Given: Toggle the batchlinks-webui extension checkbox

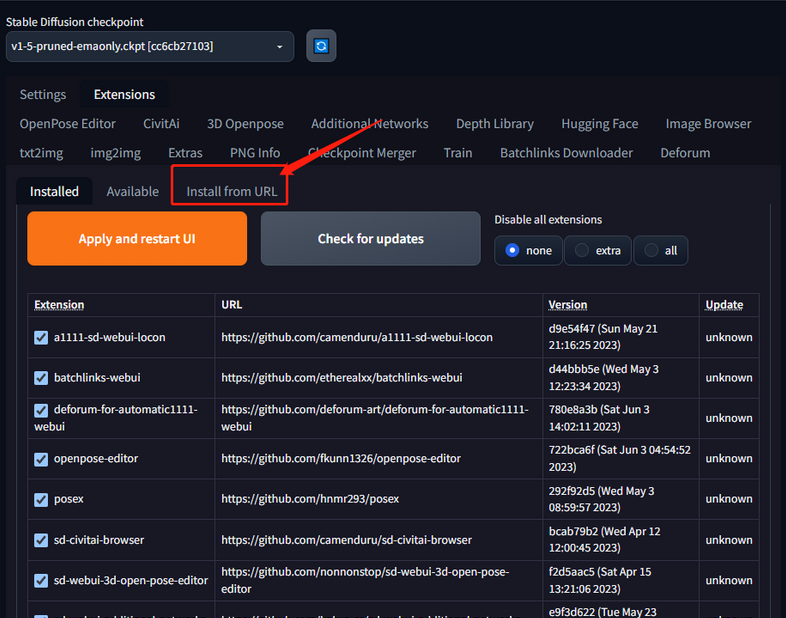Looking at the screenshot, I should 41,378.
